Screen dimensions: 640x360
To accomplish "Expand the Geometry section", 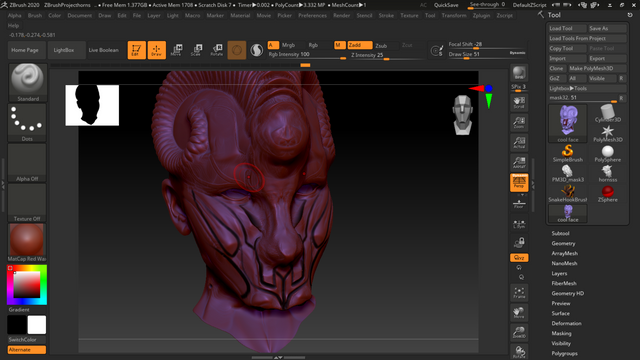I will (x=563, y=243).
